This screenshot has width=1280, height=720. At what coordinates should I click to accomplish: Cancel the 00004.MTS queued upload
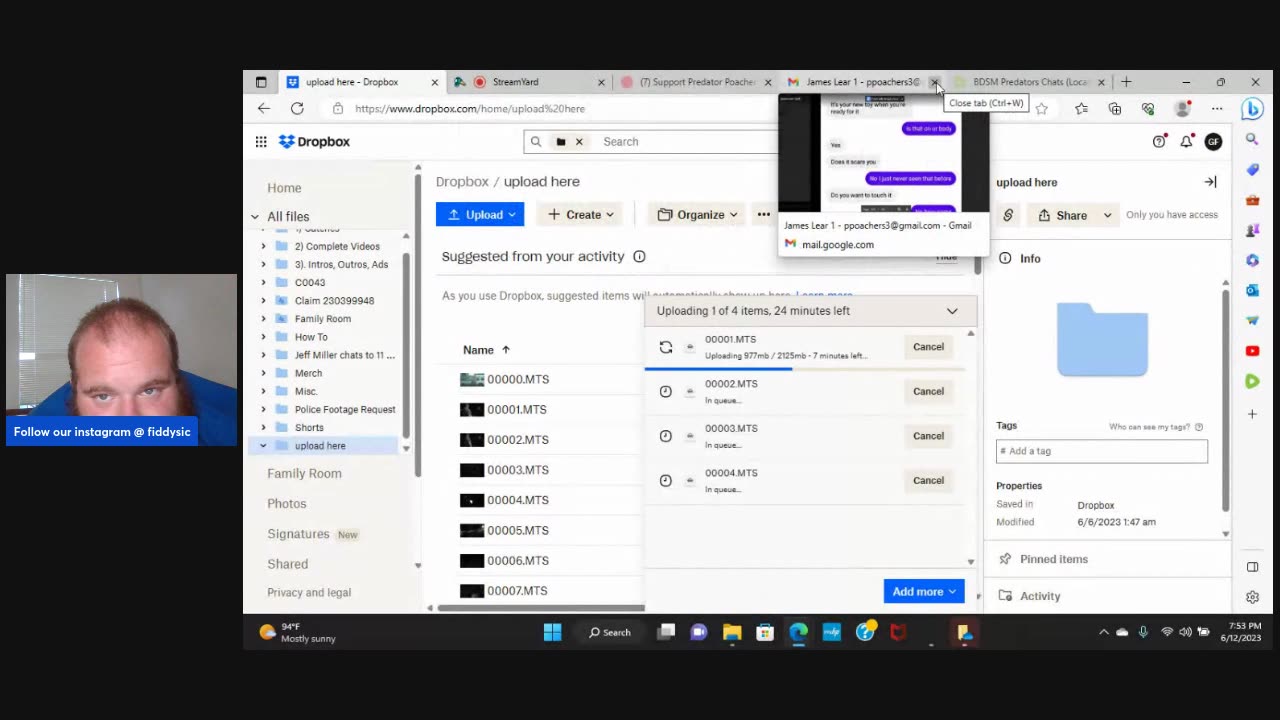point(928,480)
